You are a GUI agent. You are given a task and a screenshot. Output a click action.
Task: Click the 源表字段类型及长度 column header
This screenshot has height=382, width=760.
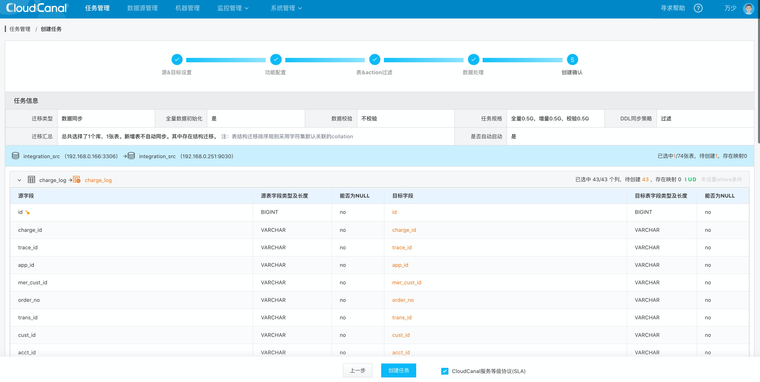coord(284,196)
